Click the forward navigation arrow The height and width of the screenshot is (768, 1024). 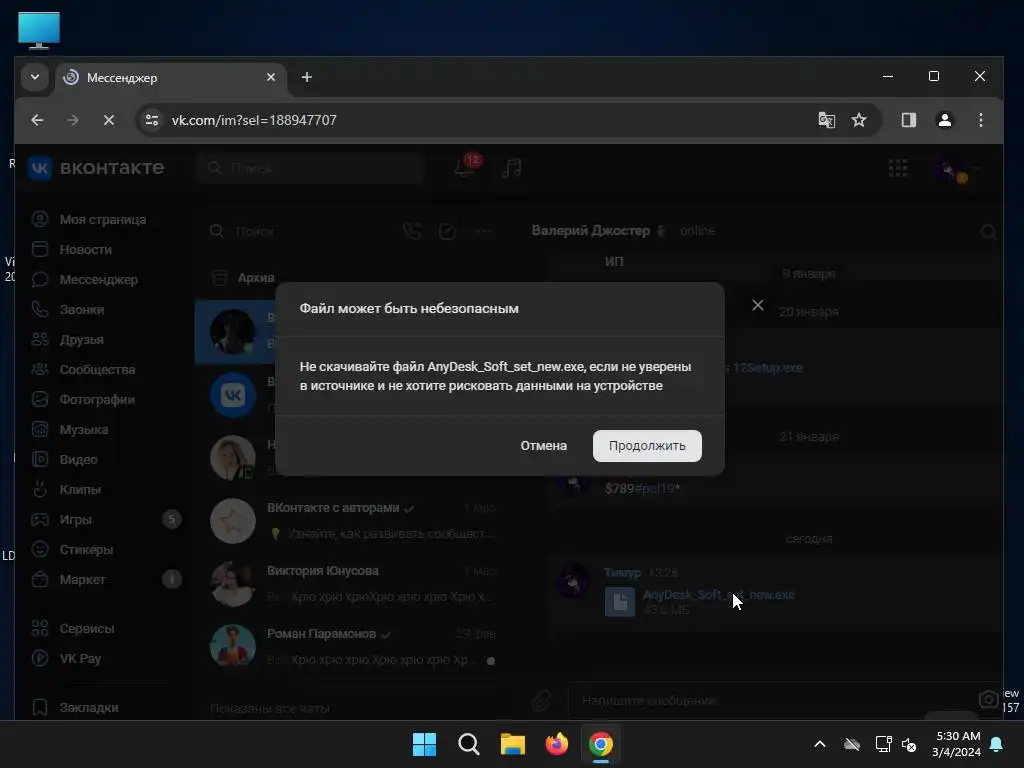73,120
